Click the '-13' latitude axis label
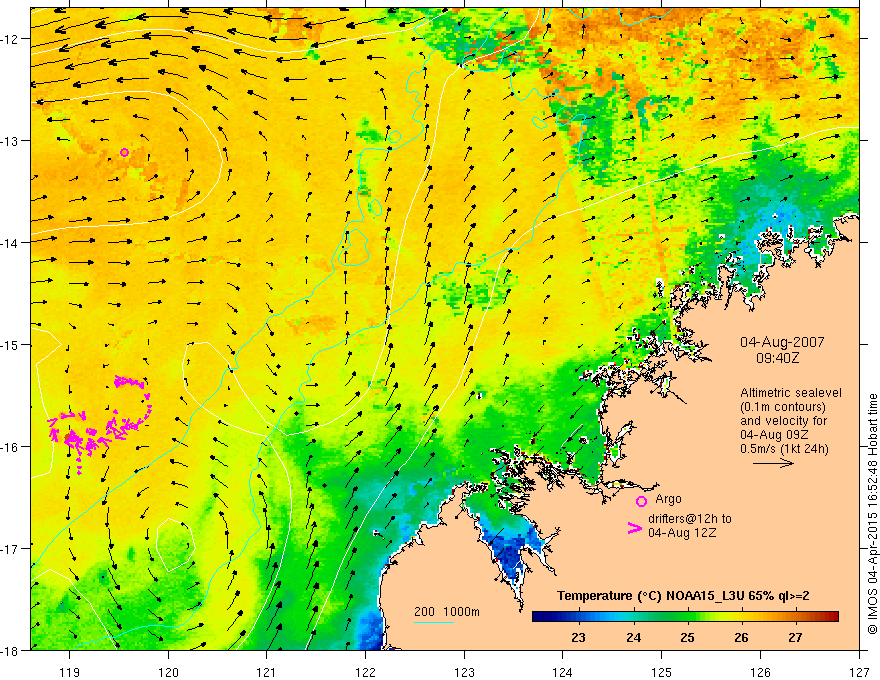Screen dimensions: 880x680 [x=11, y=141]
